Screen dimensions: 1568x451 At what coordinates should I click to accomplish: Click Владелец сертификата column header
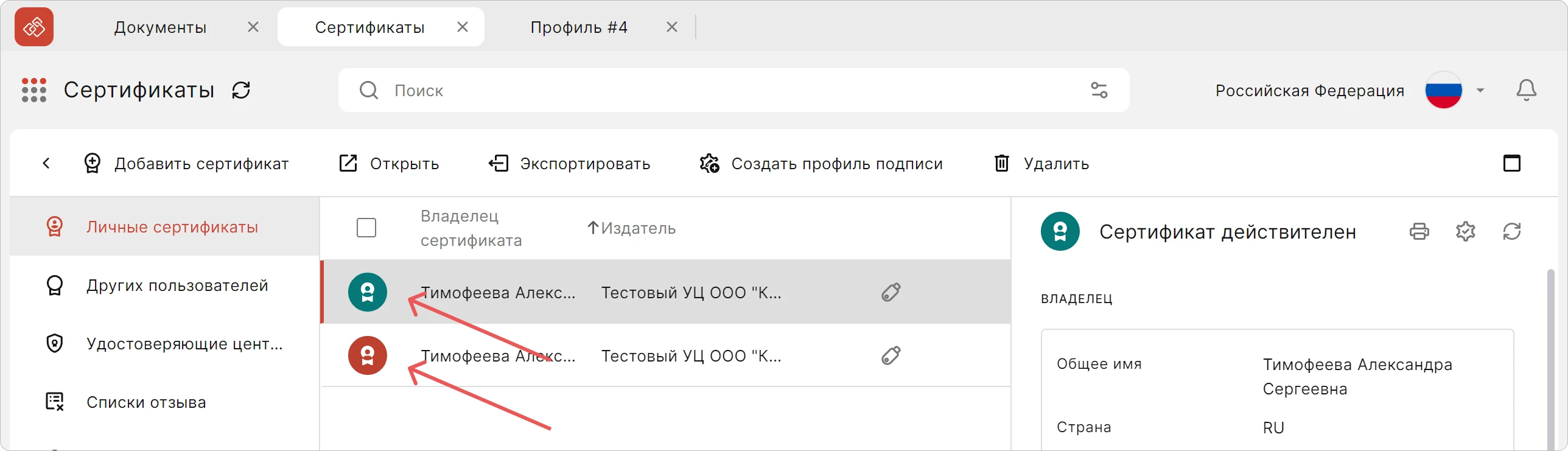471,228
